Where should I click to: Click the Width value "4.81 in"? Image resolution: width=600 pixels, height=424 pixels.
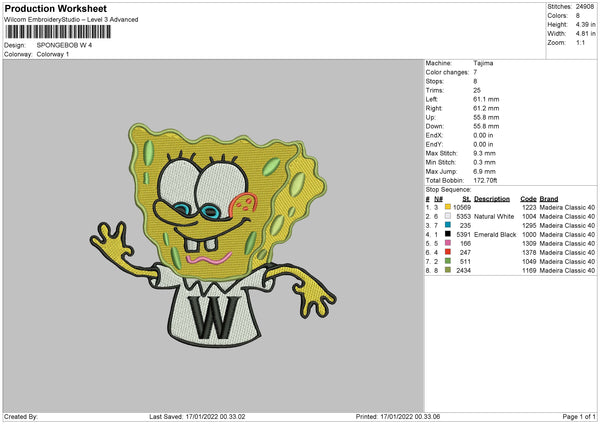[x=585, y=34]
